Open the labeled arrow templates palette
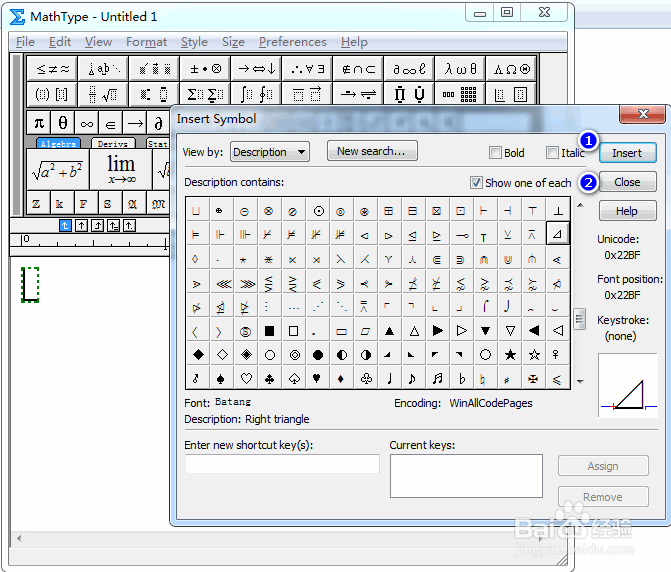671x572 pixels. (x=358, y=94)
